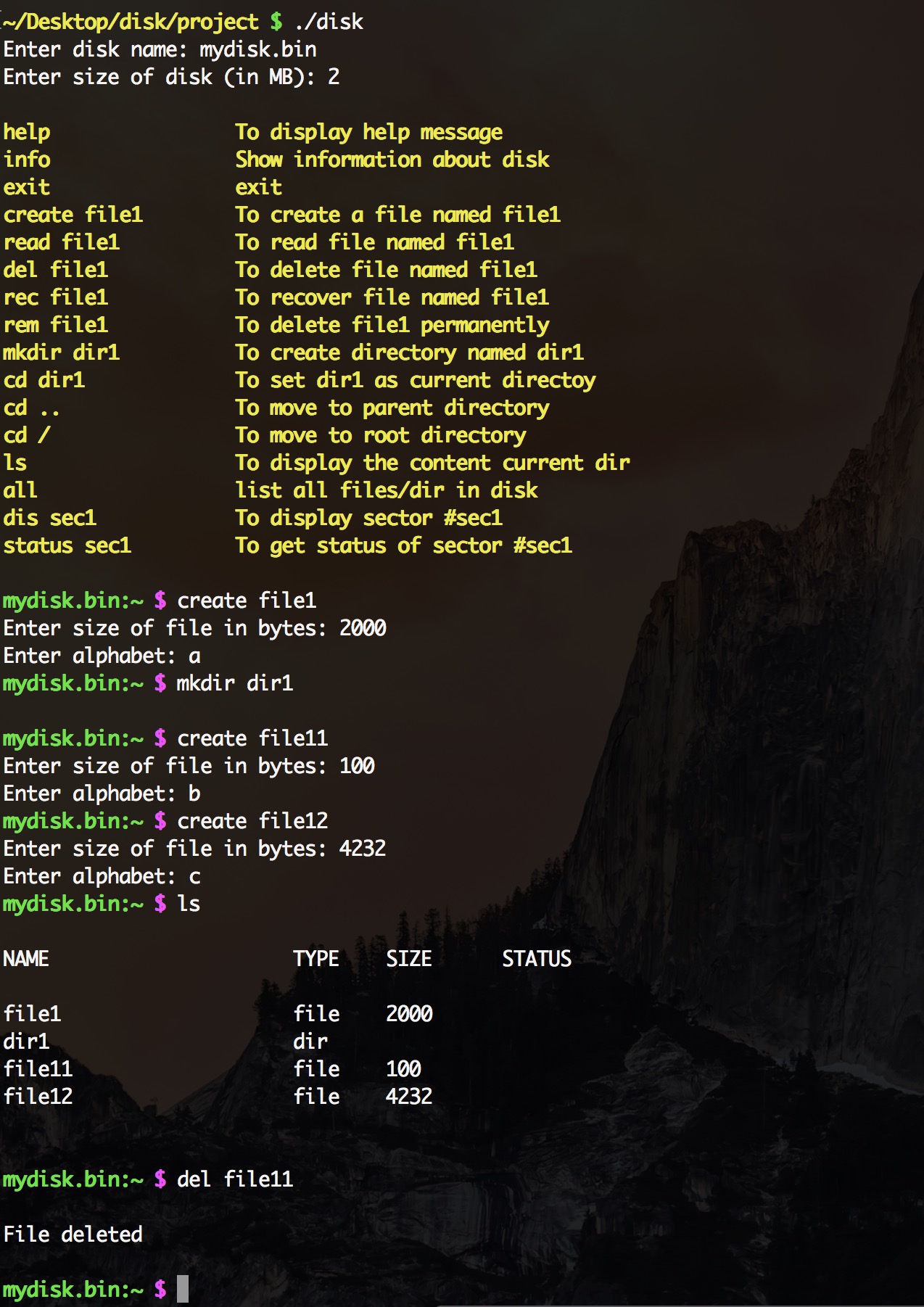Screen dimensions: 924x1307
Task: Click 'To get status of sector #sec1' text
Action: 404,545
